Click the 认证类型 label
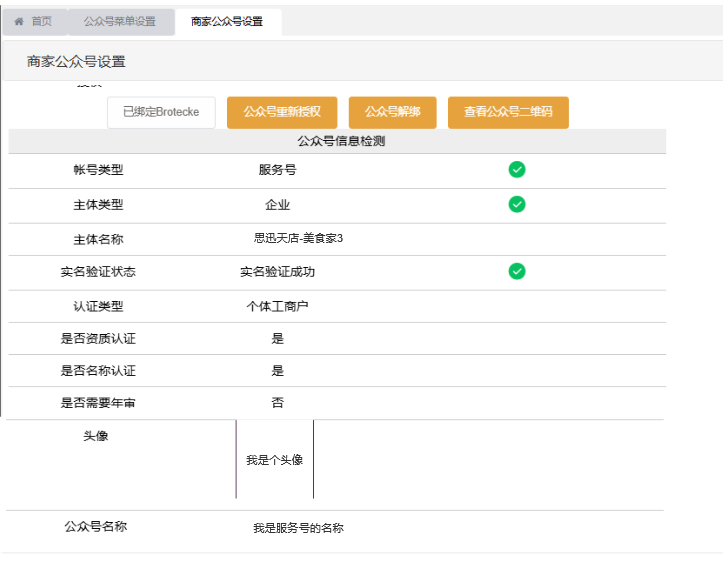The height and width of the screenshot is (573, 723). click(x=98, y=307)
